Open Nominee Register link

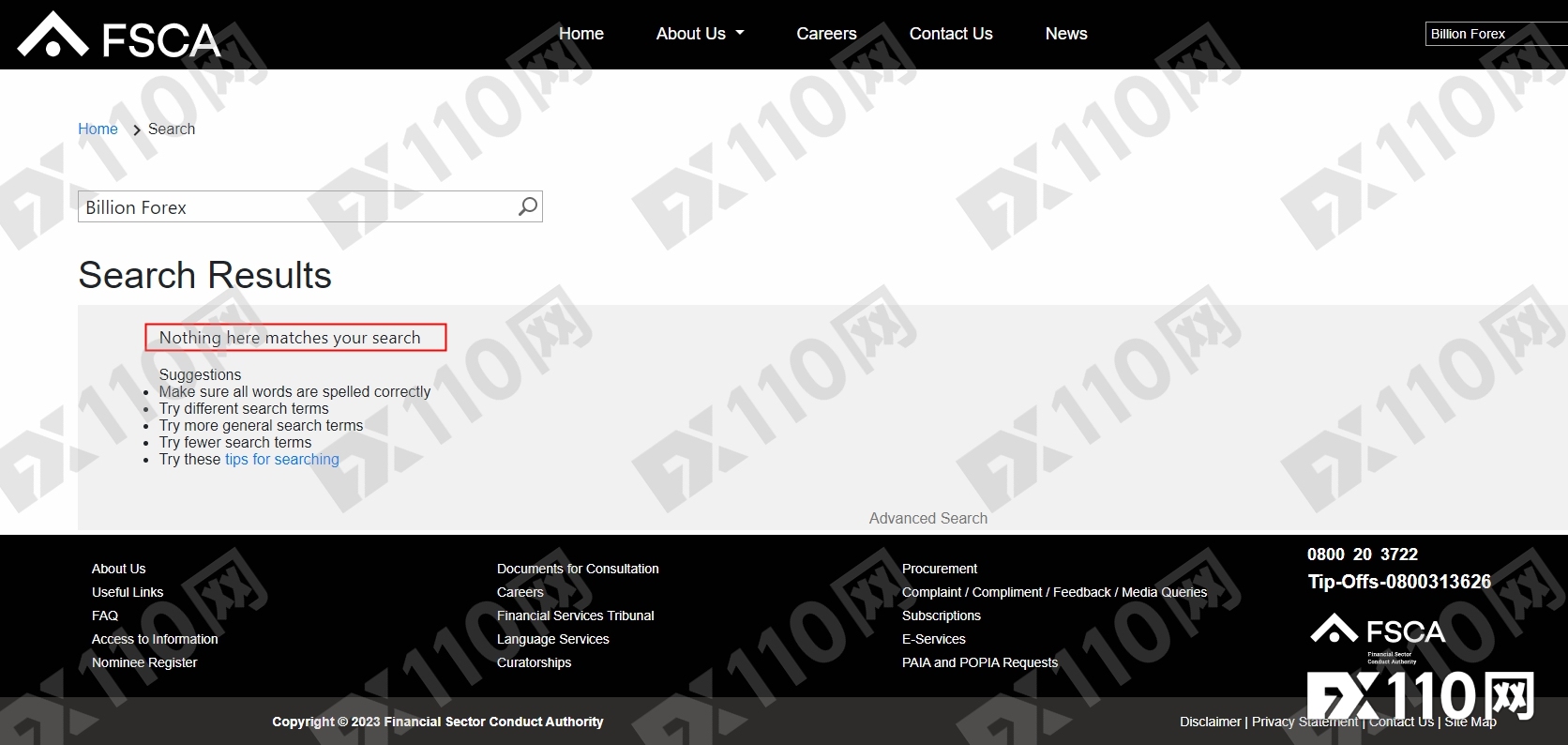pos(144,662)
